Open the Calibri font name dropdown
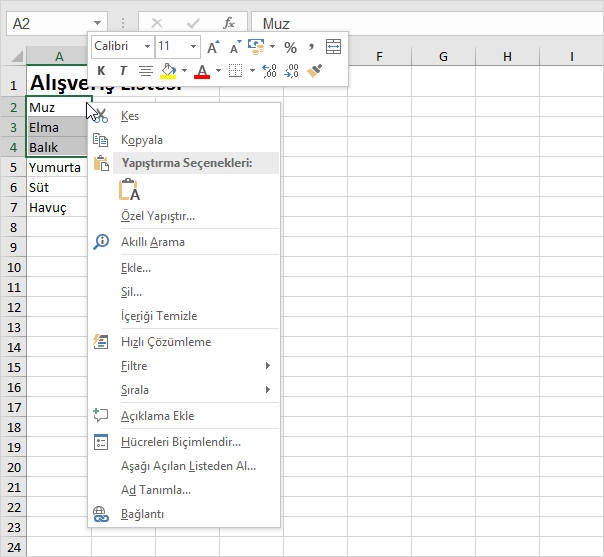This screenshot has width=604, height=557. point(147,47)
